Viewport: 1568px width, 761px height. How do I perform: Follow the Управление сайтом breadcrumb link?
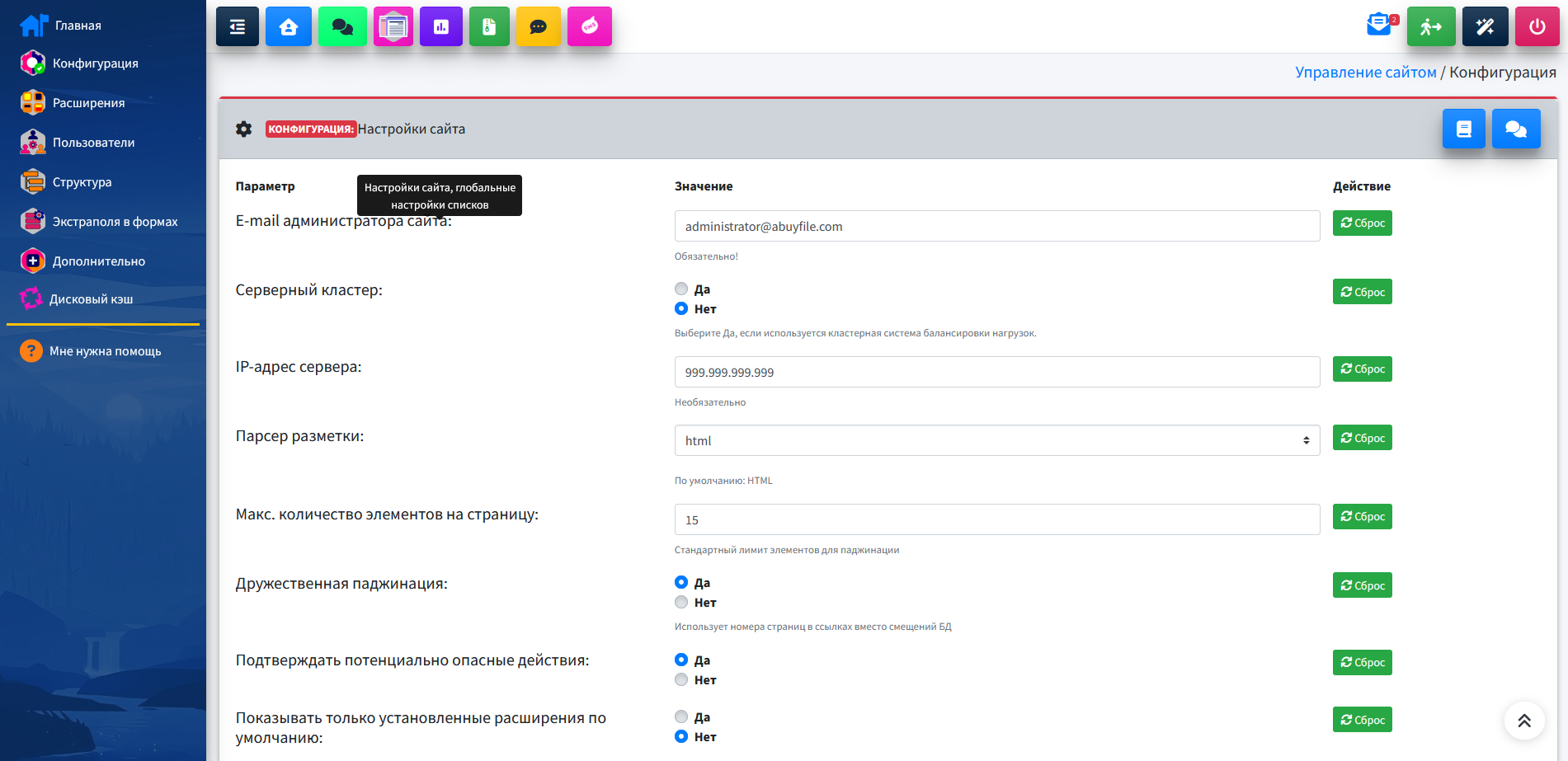tap(1365, 73)
